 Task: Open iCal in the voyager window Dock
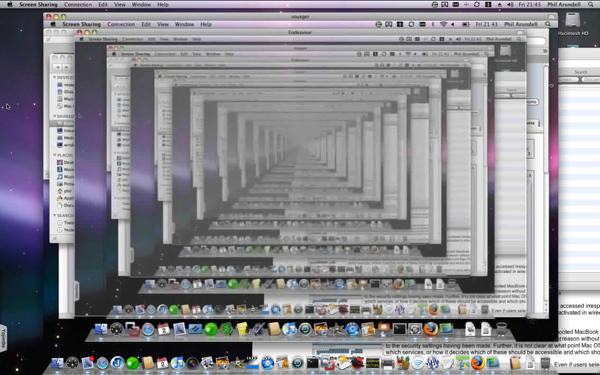click(164, 329)
